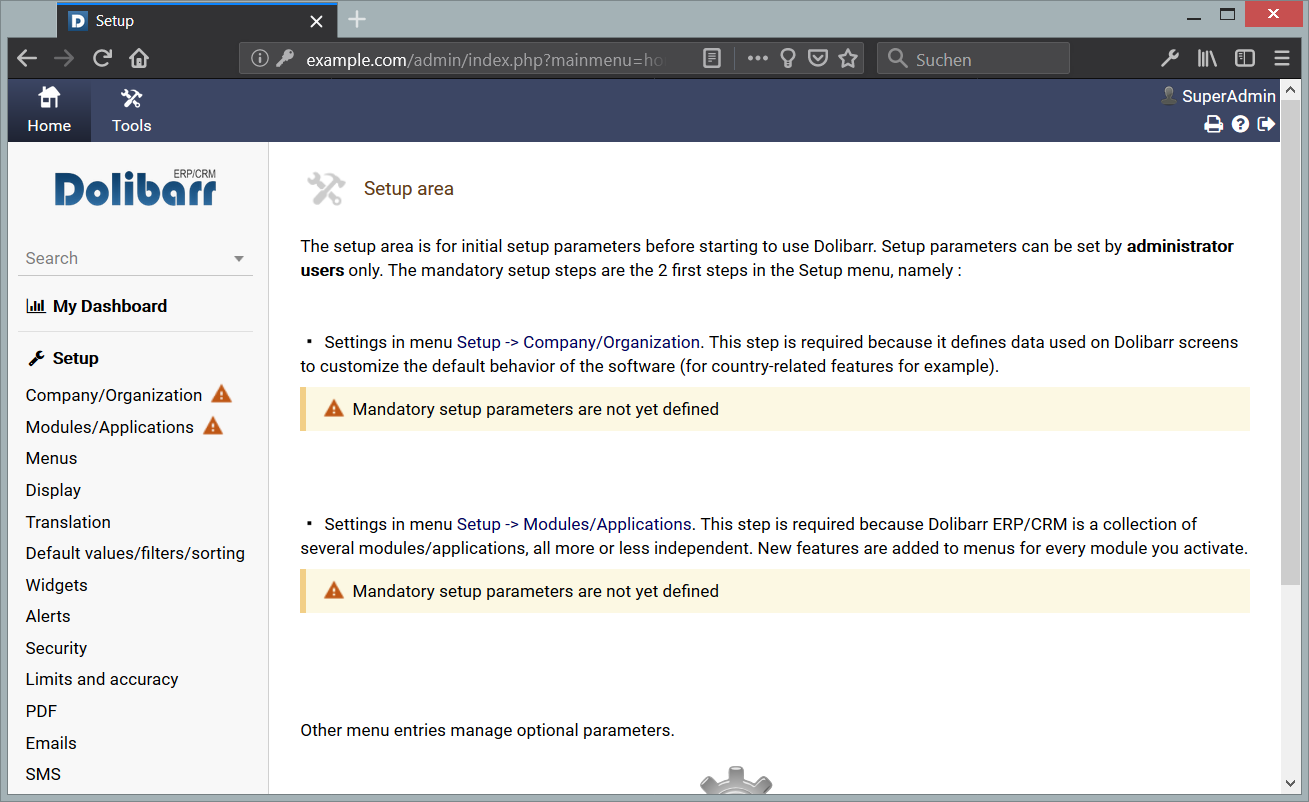
Task: Open the online help question mark icon
Action: [1240, 124]
